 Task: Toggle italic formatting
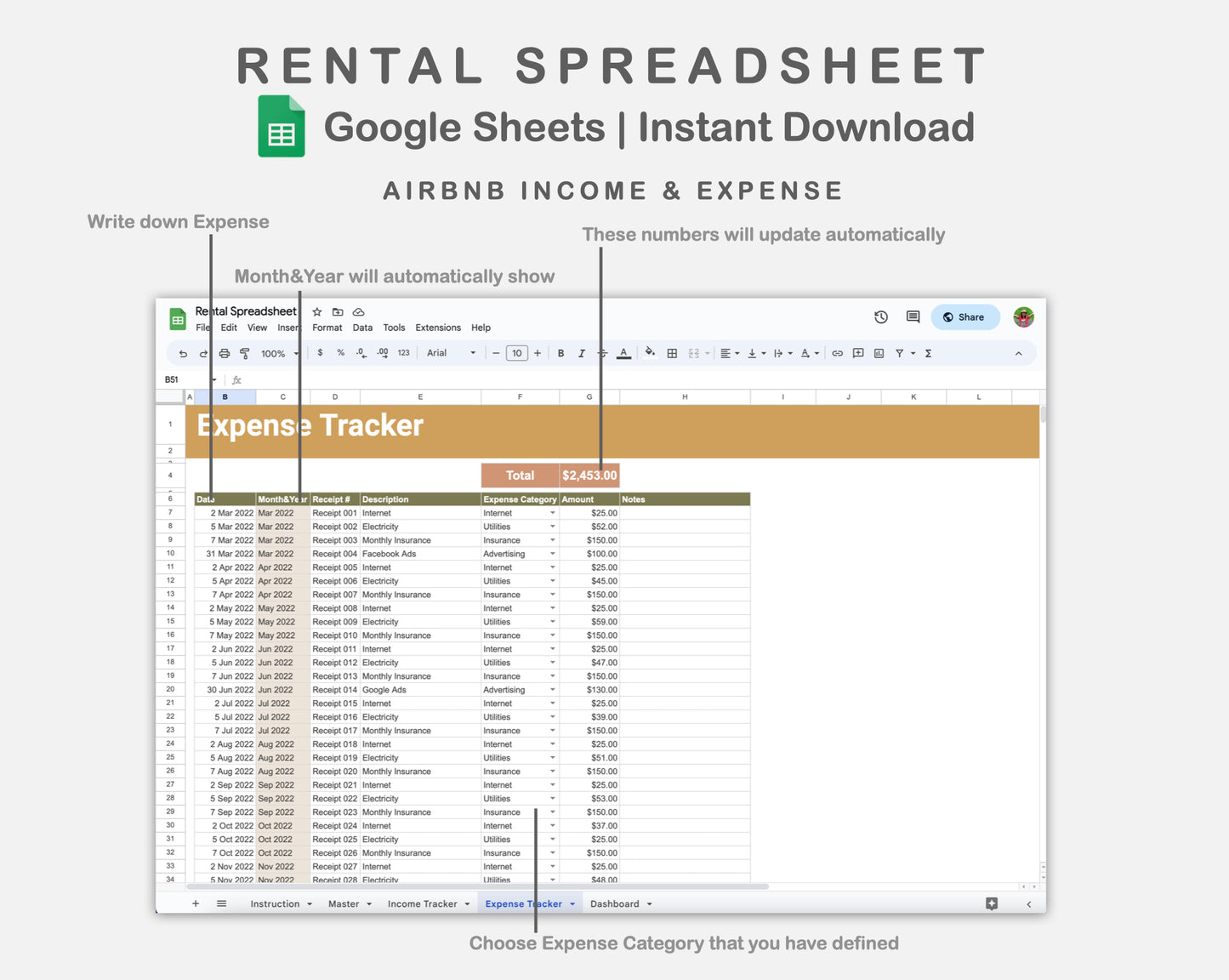[x=581, y=352]
